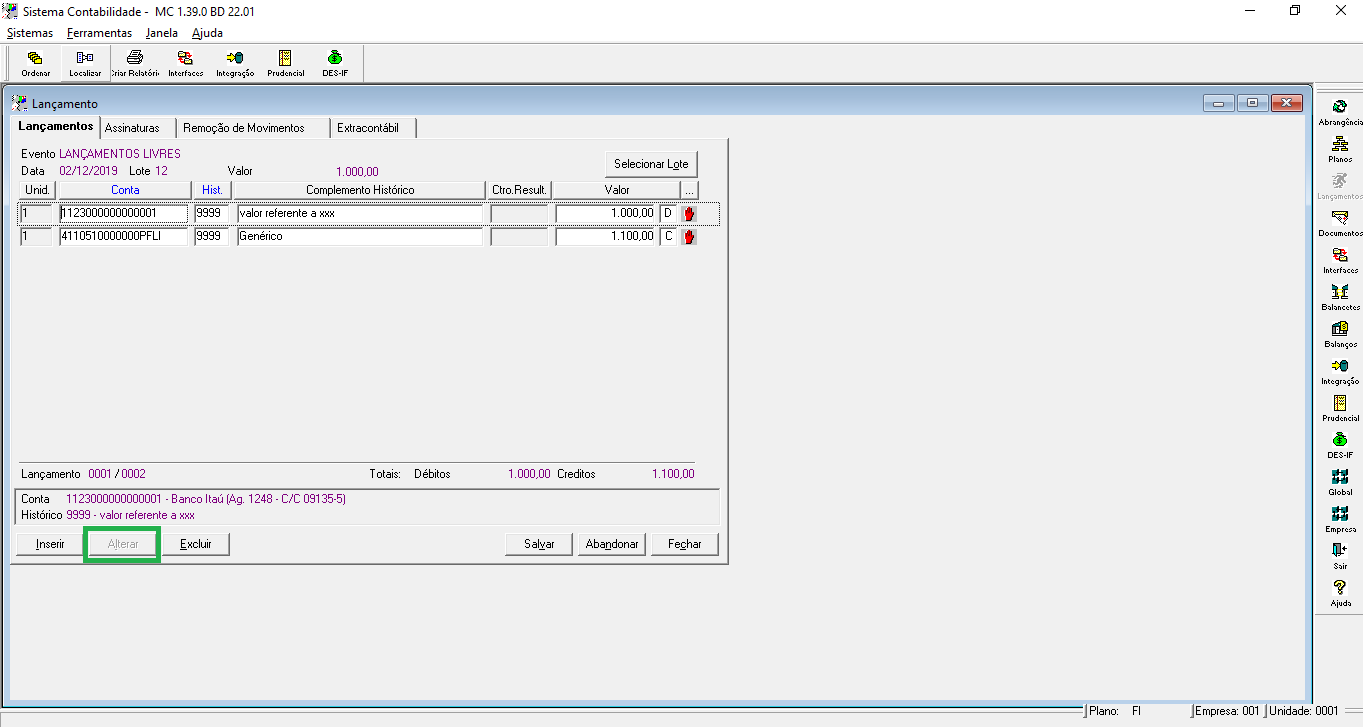The width and height of the screenshot is (1363, 728).
Task: Open the Ferramentas menu
Action: (x=99, y=33)
